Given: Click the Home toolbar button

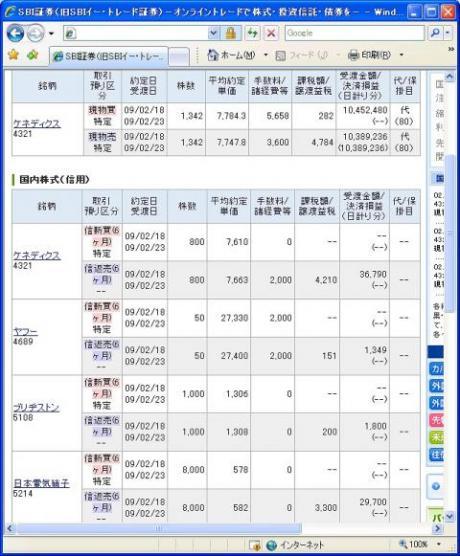Looking at the screenshot, I should [x=231, y=55].
